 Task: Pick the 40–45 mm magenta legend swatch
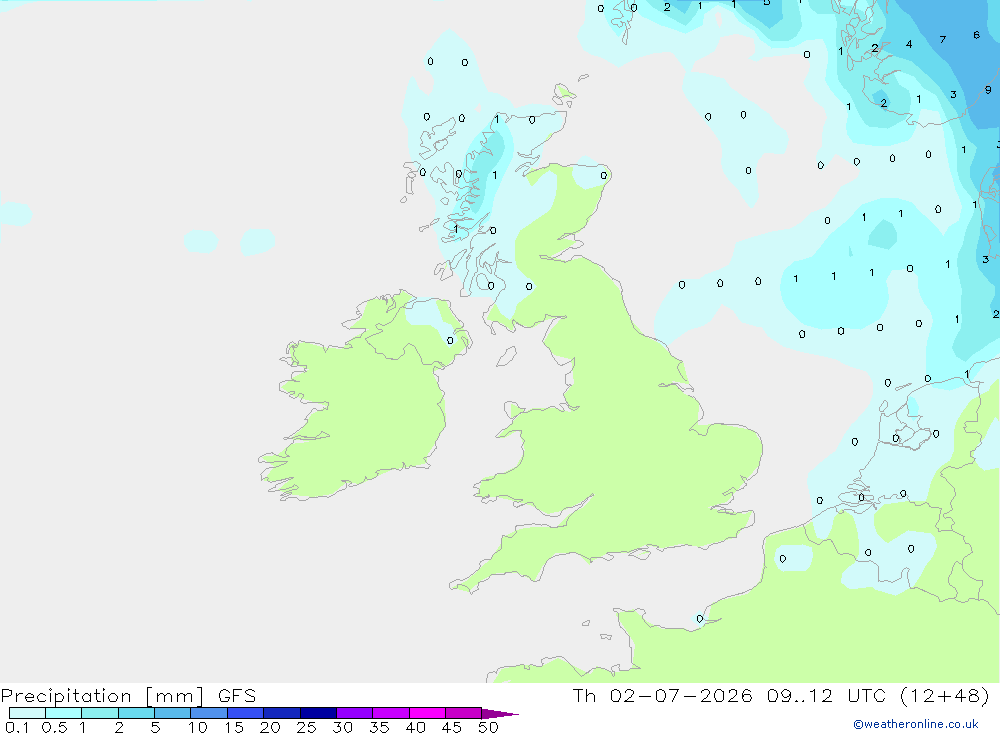427,713
